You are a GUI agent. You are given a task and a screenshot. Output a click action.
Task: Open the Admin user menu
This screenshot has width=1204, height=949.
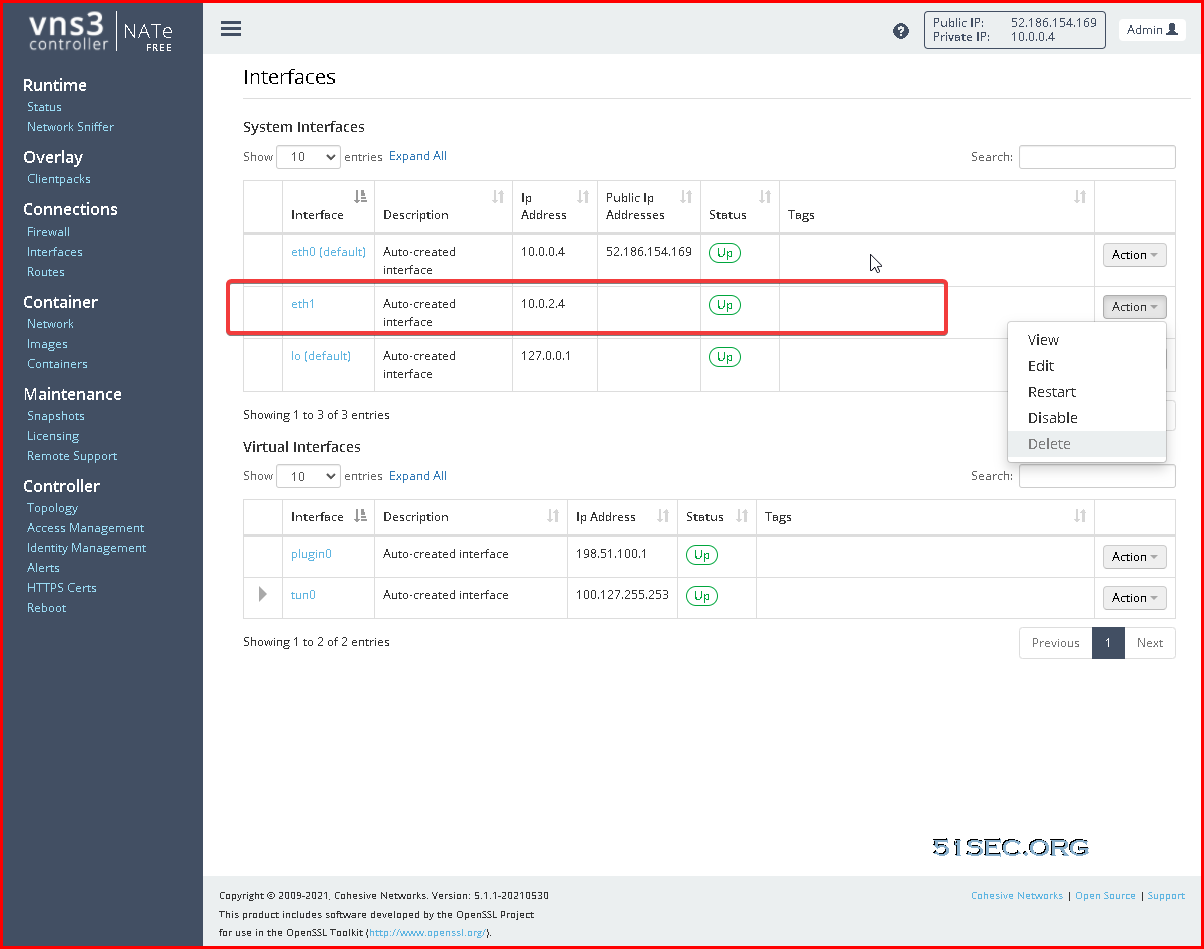1152,30
